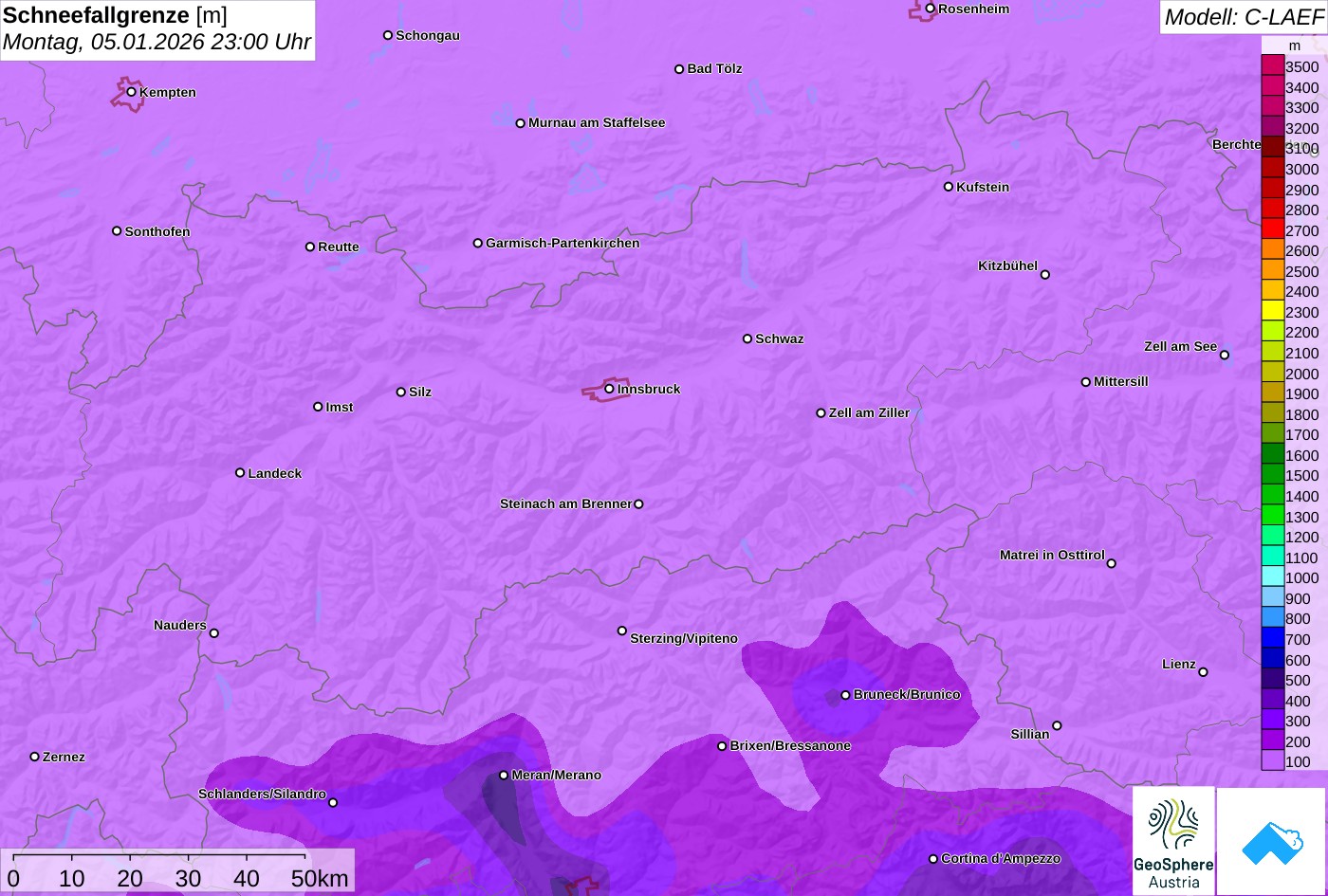Viewport: 1328px width, 896px height.
Task: Select the light purple 100 m legend swatch
Action: (1273, 760)
